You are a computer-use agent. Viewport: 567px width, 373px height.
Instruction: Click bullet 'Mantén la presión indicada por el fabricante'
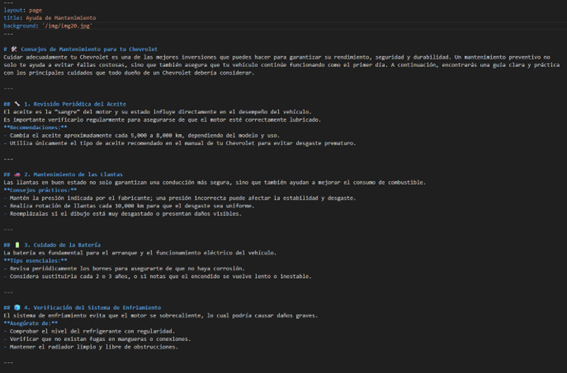point(180,198)
